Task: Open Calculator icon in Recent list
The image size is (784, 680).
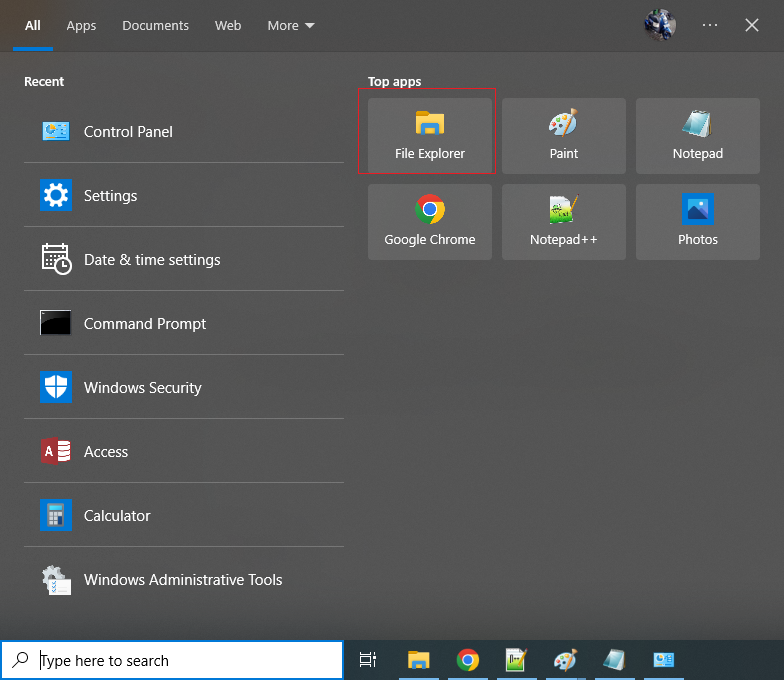Action: coord(56,515)
